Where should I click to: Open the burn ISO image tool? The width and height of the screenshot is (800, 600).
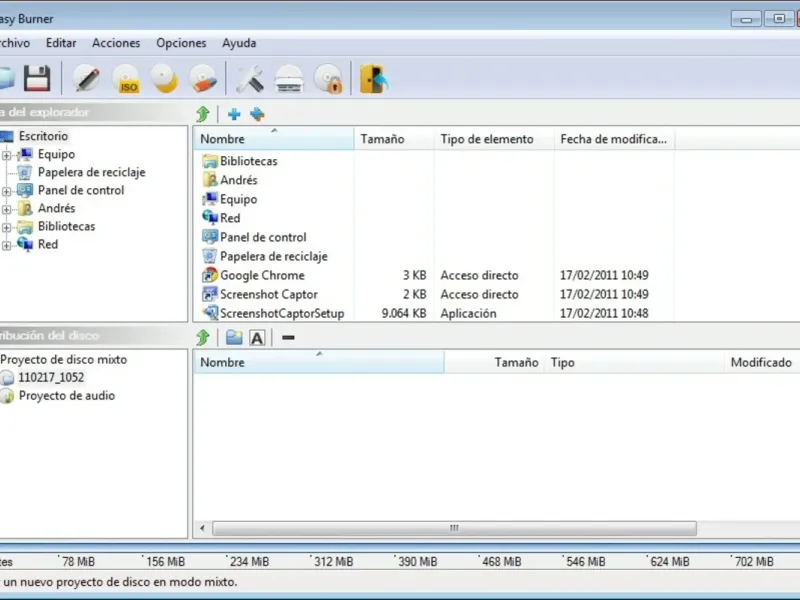point(126,79)
